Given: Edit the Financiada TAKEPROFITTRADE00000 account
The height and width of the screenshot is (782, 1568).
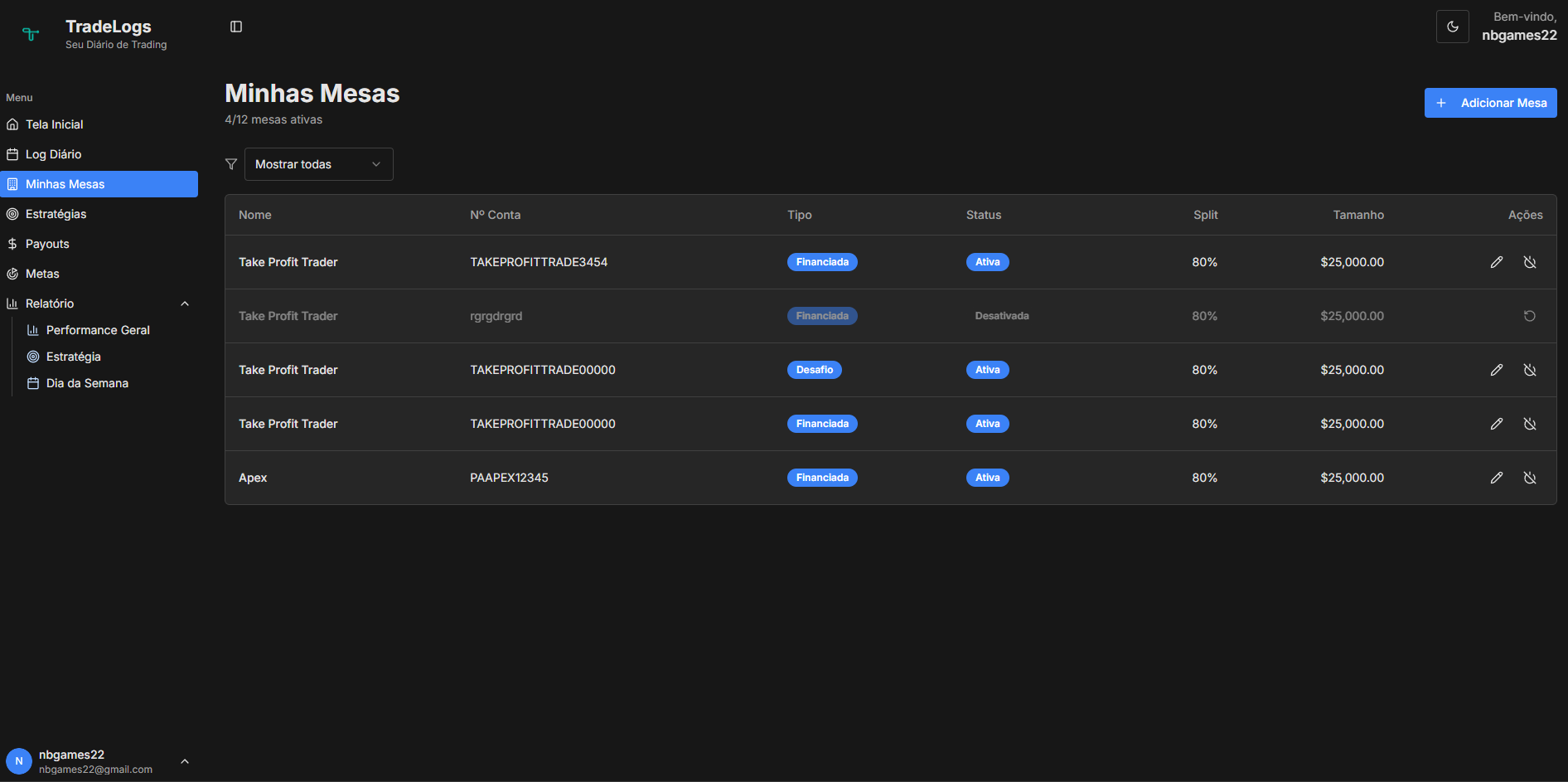Looking at the screenshot, I should coord(1497,424).
